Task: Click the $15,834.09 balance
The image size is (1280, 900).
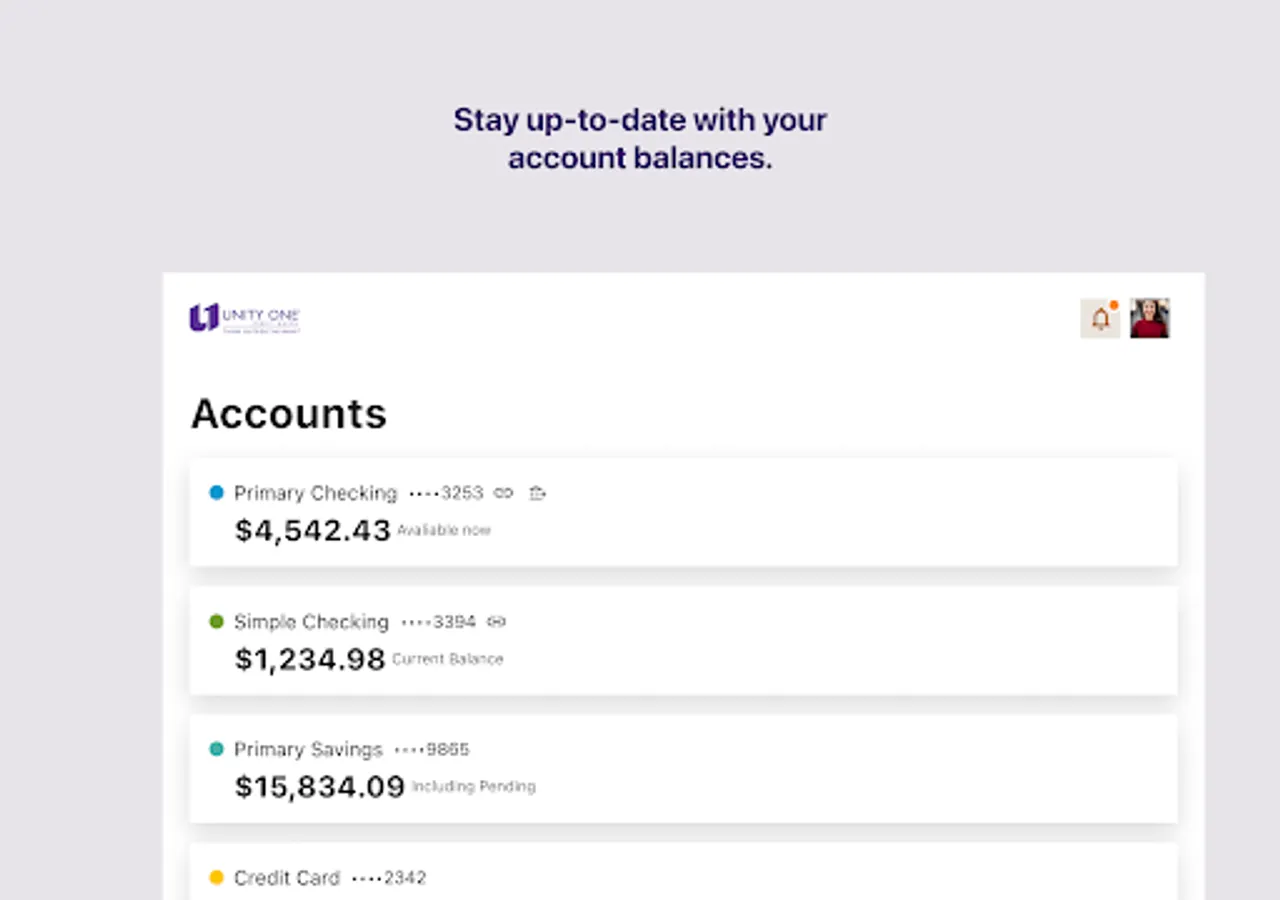Action: click(x=320, y=787)
